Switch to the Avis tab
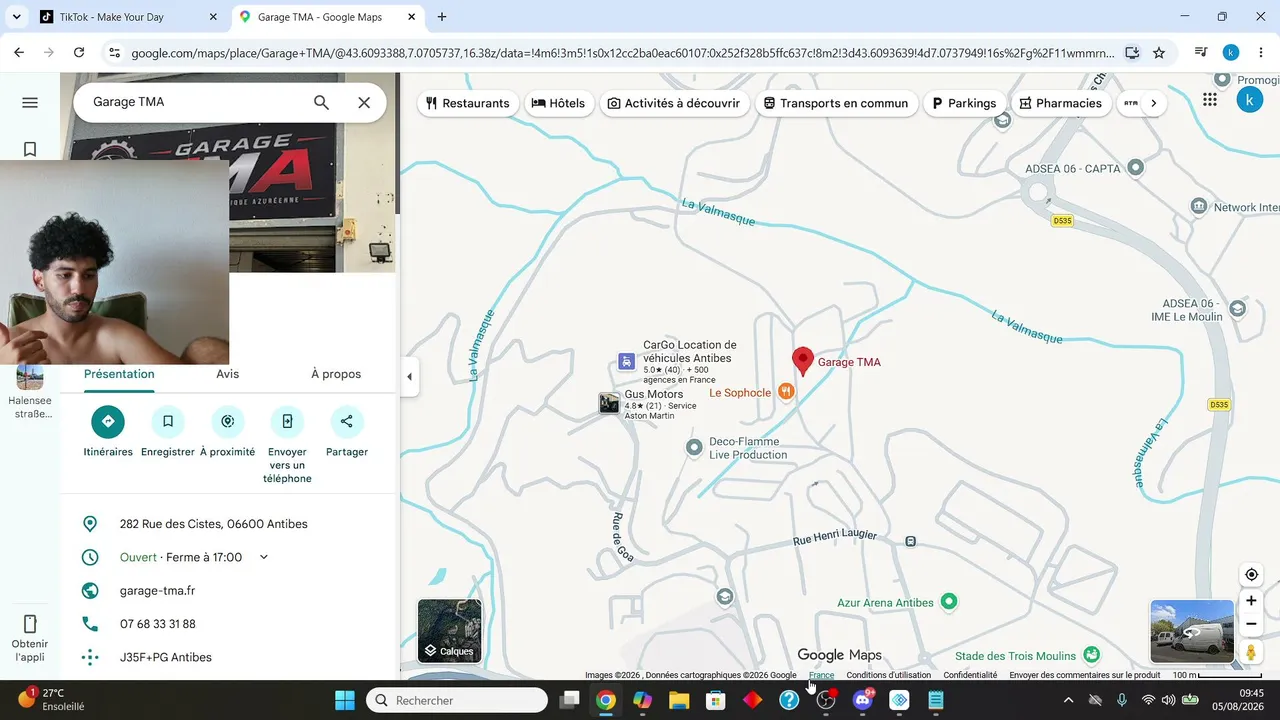Screen dimensions: 1280x720 click(228, 374)
